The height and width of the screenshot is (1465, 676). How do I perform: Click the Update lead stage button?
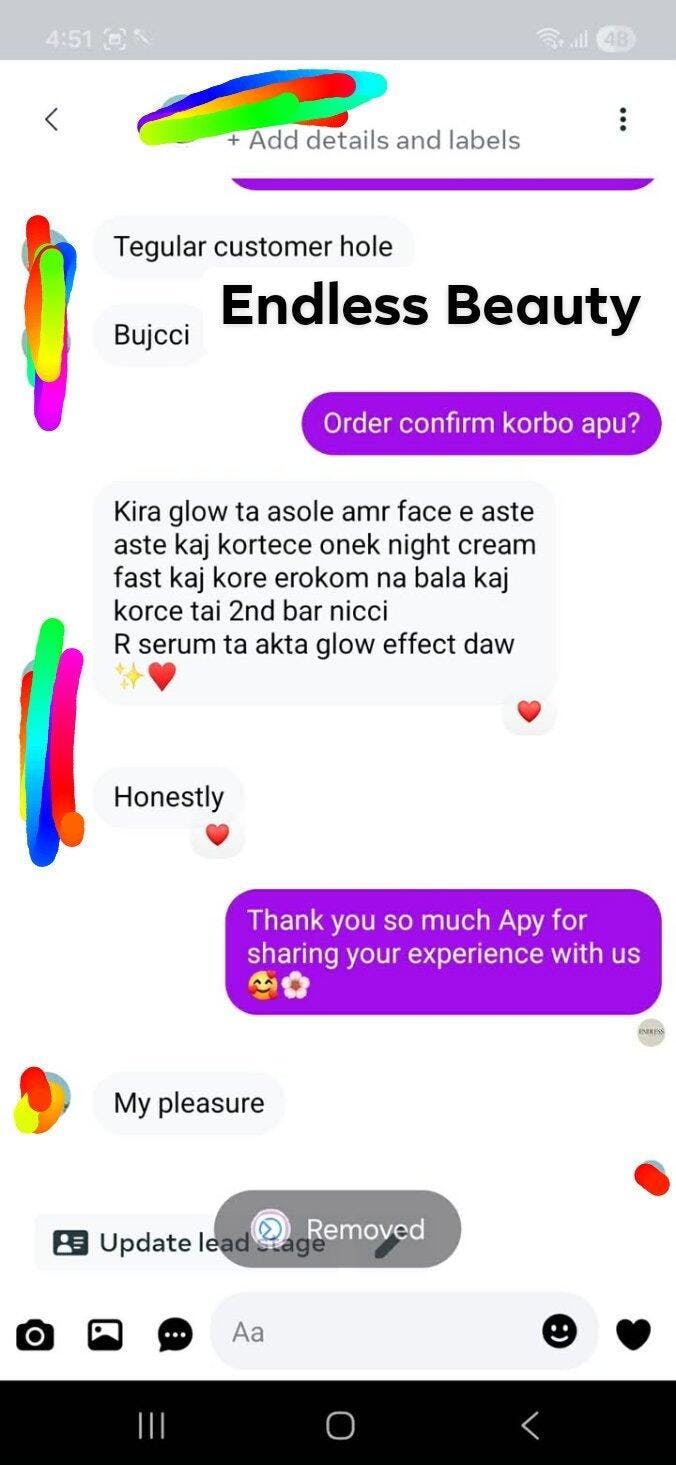pos(190,1243)
